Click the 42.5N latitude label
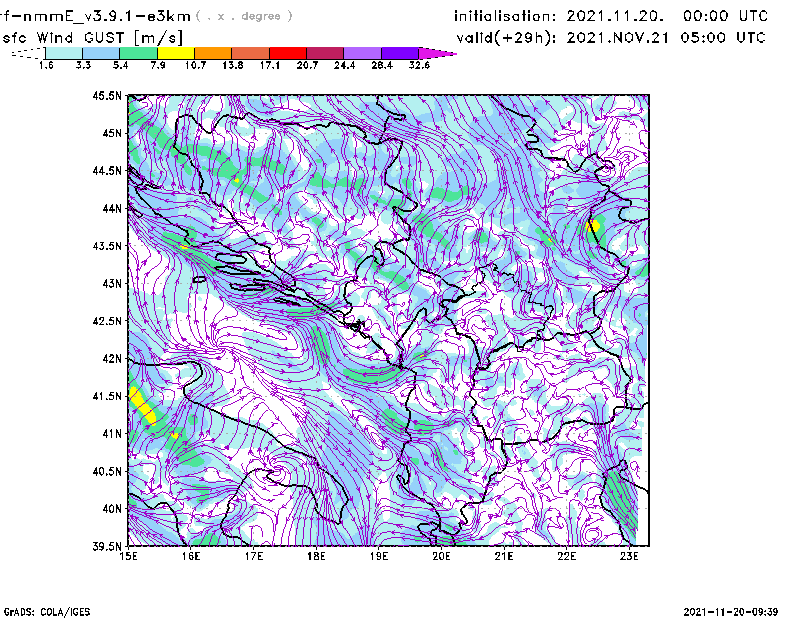 (107, 321)
